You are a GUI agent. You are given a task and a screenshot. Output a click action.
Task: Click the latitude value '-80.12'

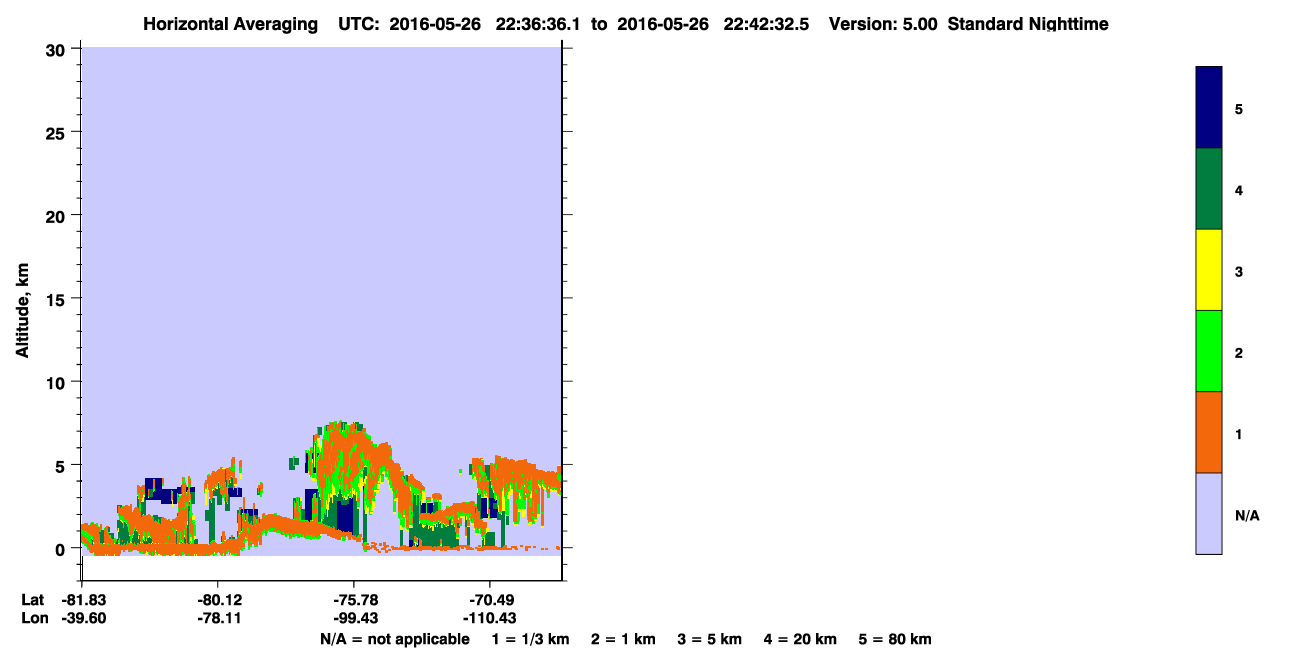tap(218, 600)
